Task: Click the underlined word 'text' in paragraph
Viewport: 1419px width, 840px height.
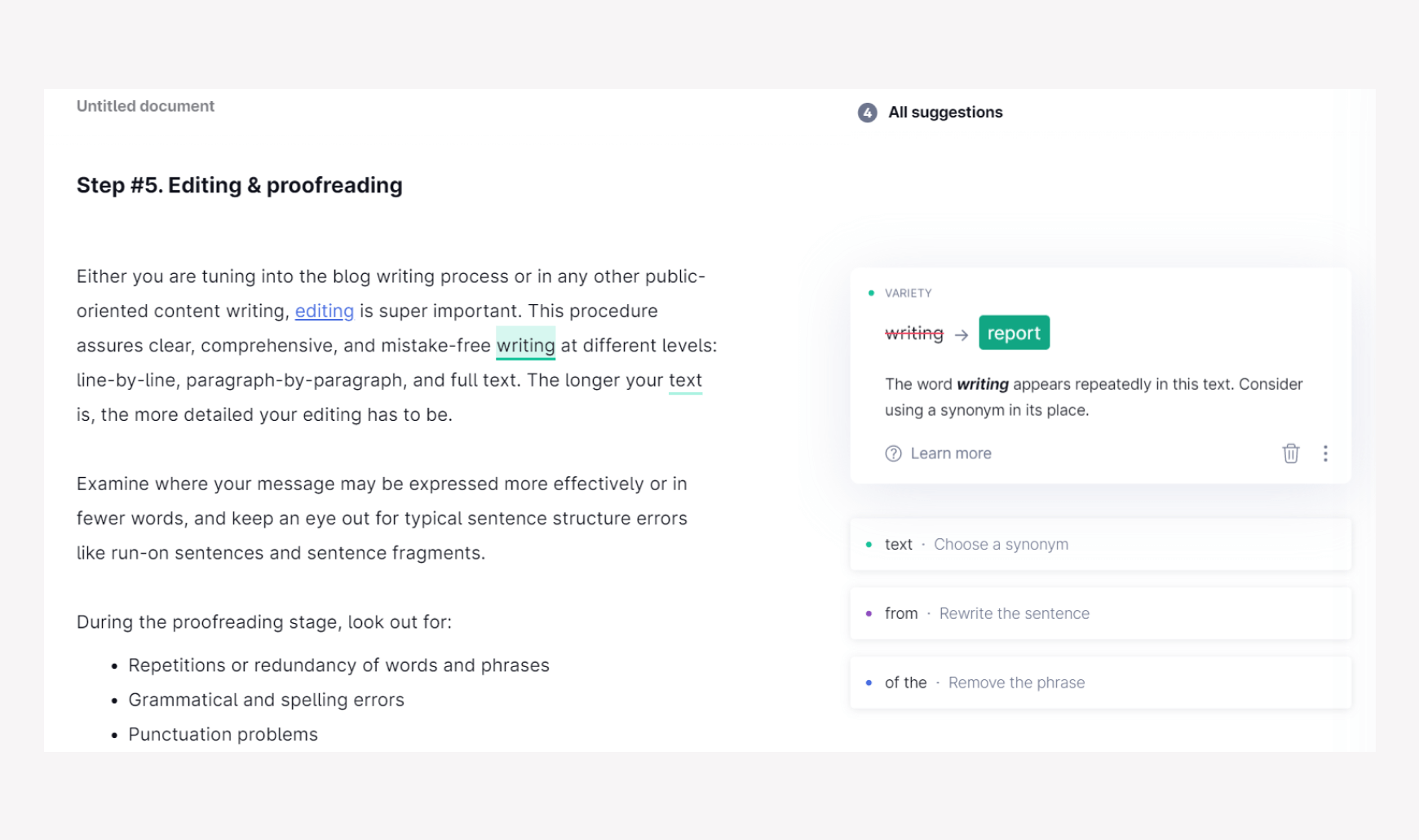Action: coord(685,380)
